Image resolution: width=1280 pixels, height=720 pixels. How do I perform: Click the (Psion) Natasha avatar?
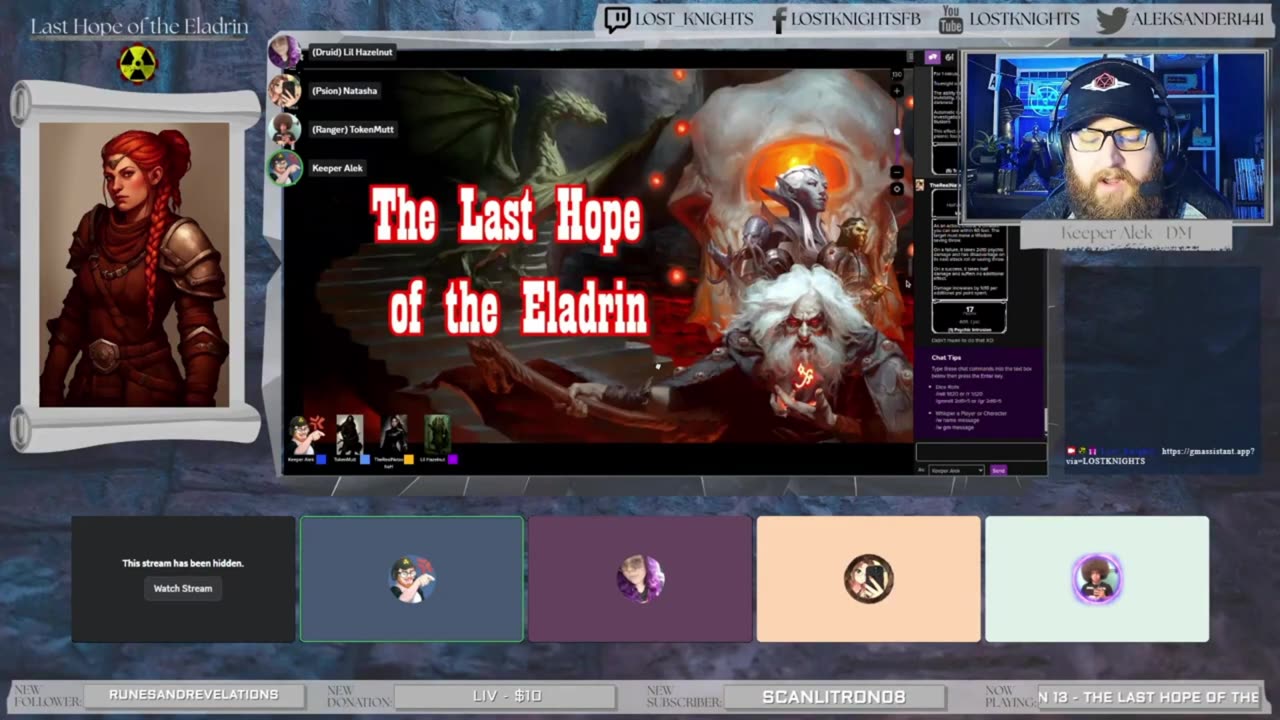click(285, 91)
